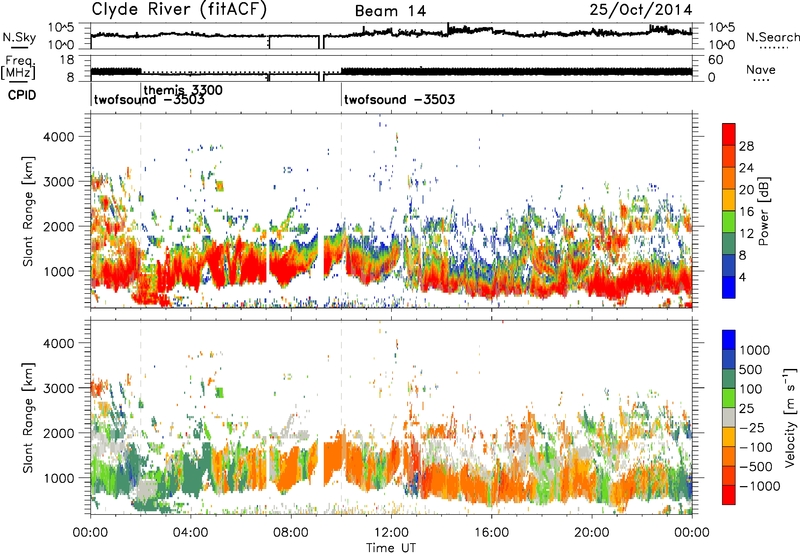Screen dimensions: 800x554
Task: Click the '60' Nave axis value
Action: (x=715, y=60)
